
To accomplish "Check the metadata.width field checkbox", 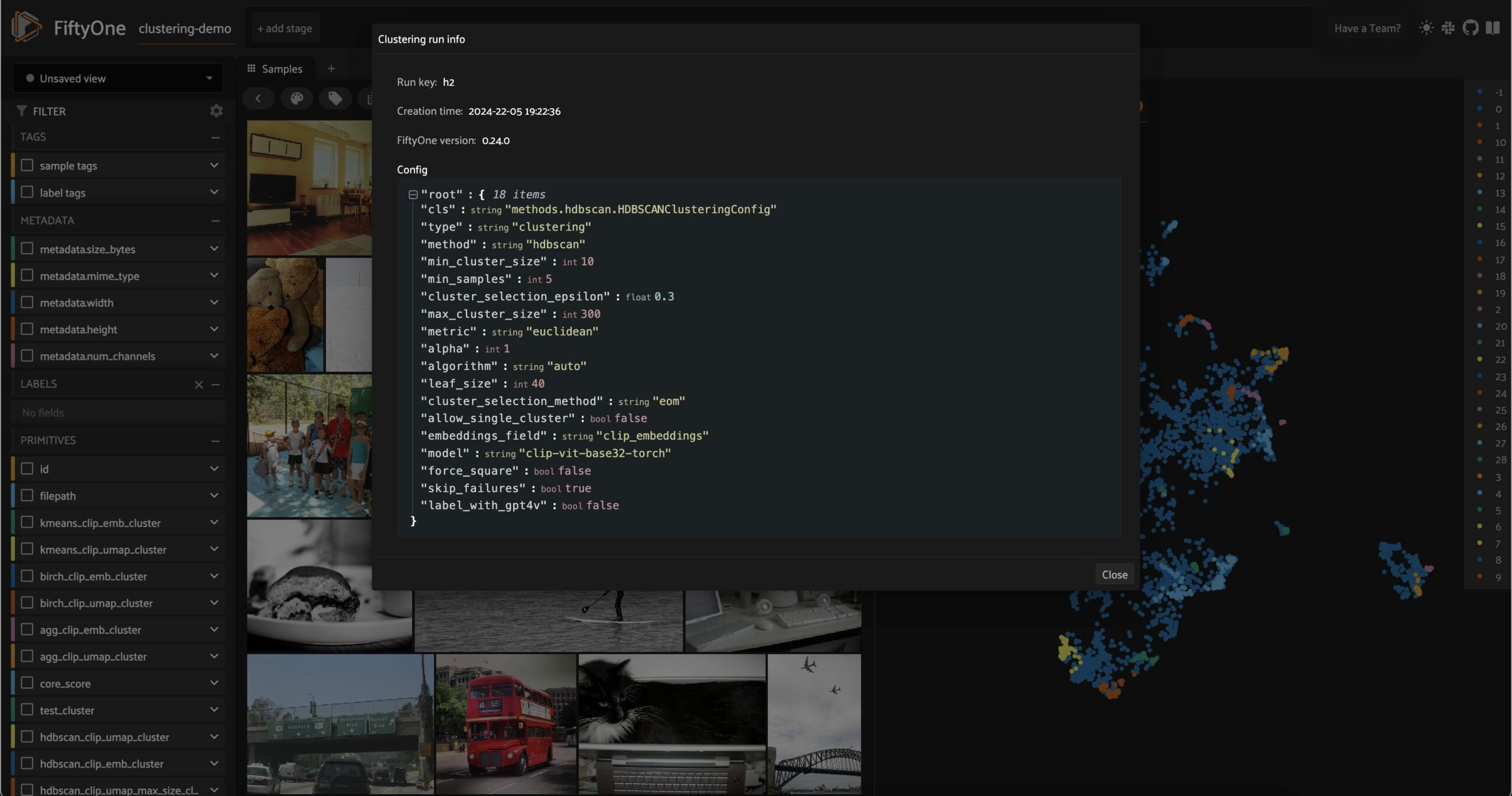I will coord(27,303).
